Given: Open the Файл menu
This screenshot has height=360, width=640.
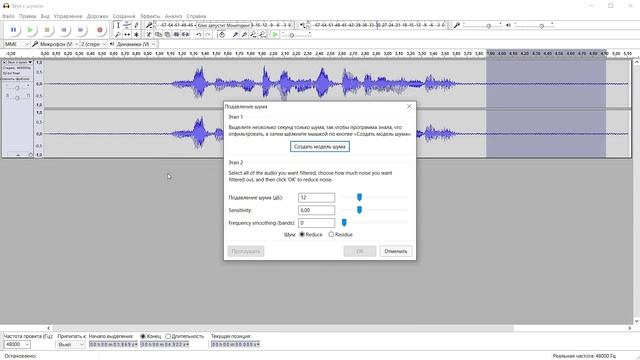Looking at the screenshot, I should [8, 16].
